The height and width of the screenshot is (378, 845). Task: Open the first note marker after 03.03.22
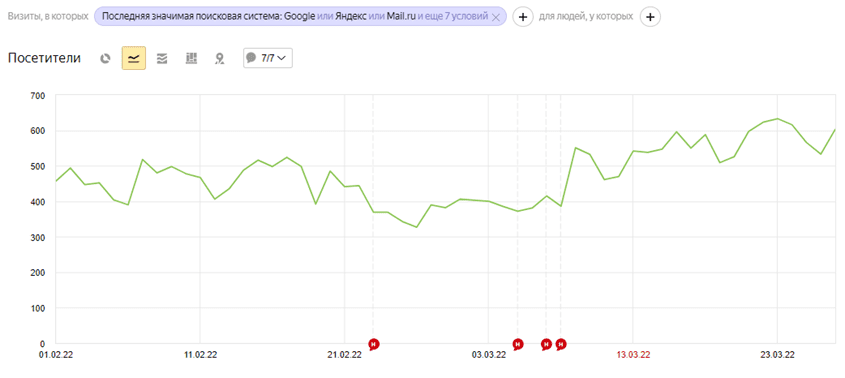(x=518, y=344)
